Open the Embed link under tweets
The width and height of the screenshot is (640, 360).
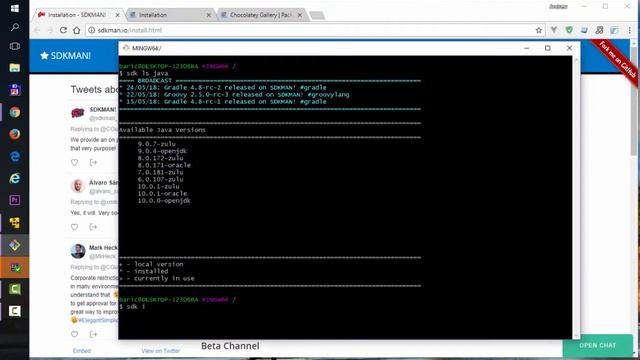coord(82,351)
